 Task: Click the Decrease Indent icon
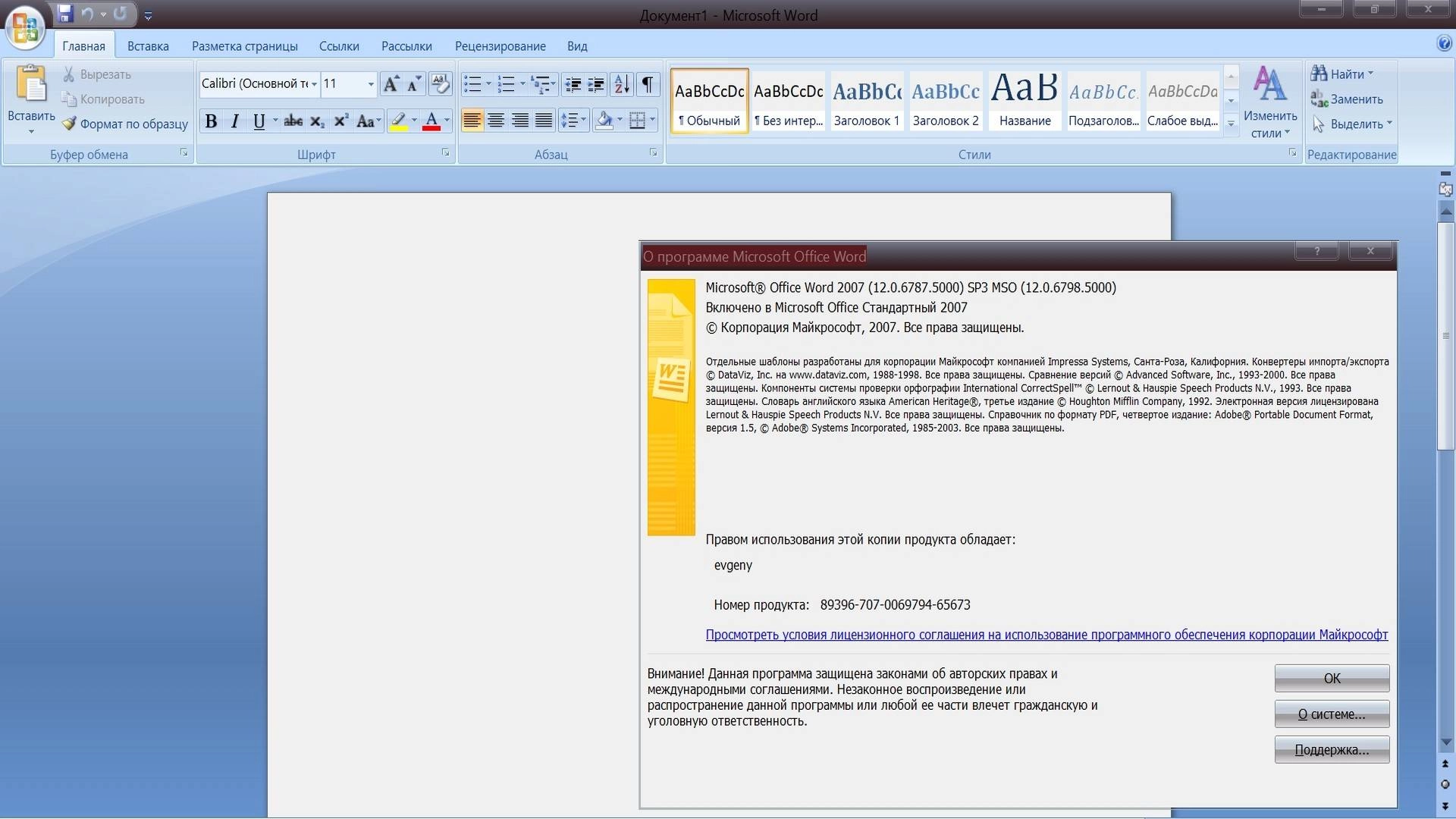click(x=573, y=83)
